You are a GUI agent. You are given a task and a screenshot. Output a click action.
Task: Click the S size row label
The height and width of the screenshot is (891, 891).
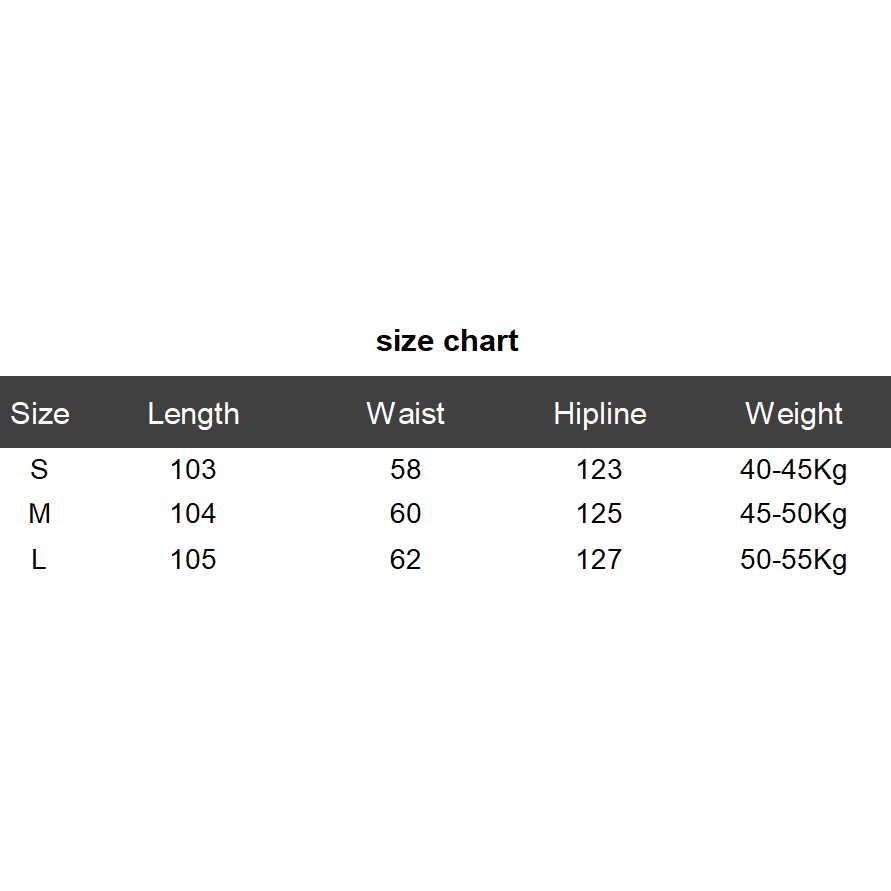[x=39, y=469]
